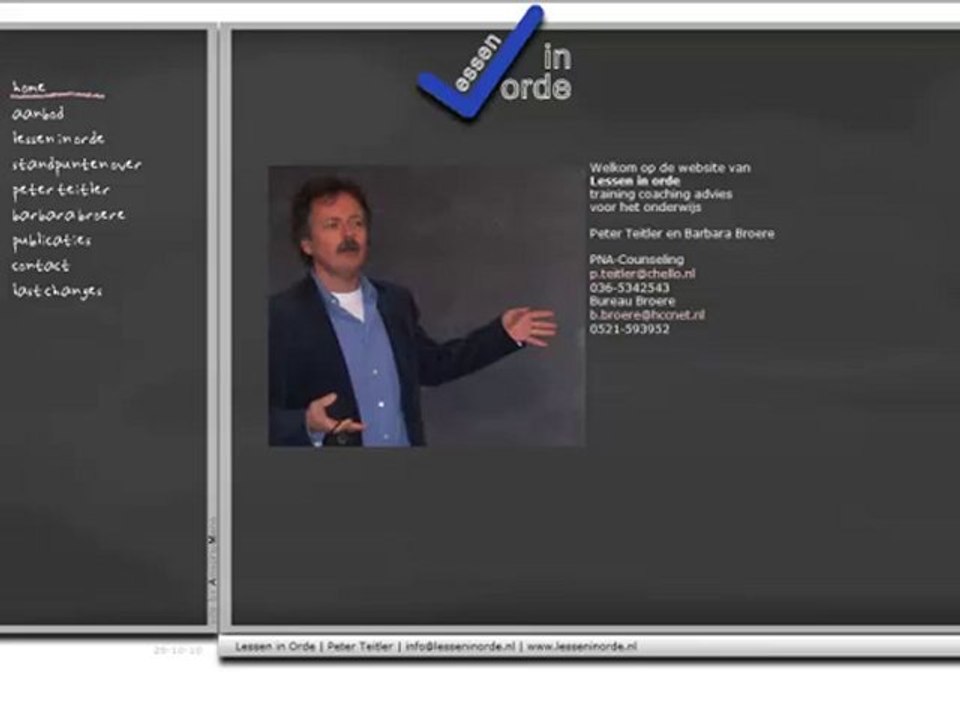Click 'voor het onderwijs' line
Image resolution: width=960 pixels, height=720 pixels.
click(645, 207)
